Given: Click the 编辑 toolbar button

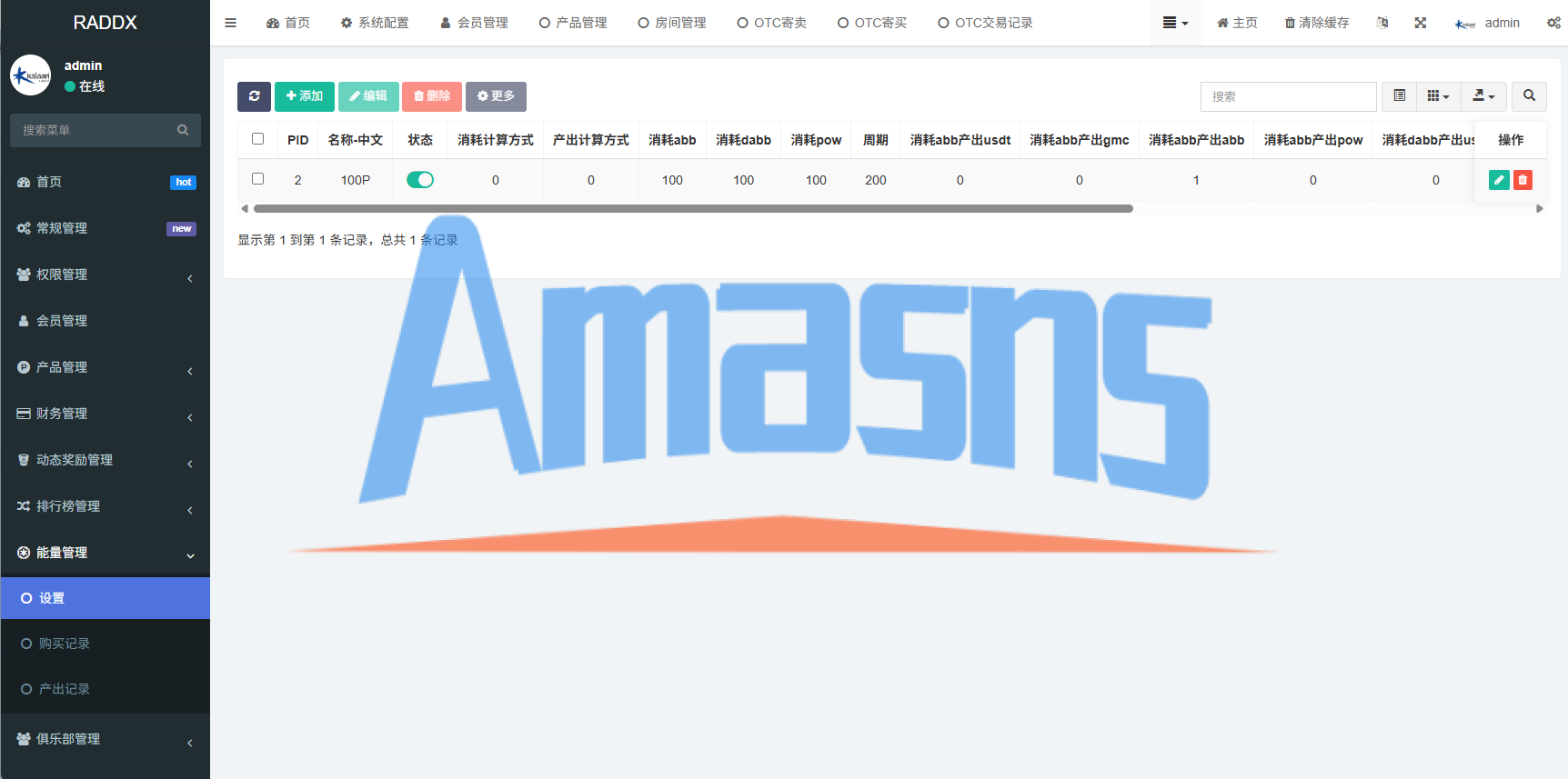Looking at the screenshot, I should pyautogui.click(x=368, y=96).
